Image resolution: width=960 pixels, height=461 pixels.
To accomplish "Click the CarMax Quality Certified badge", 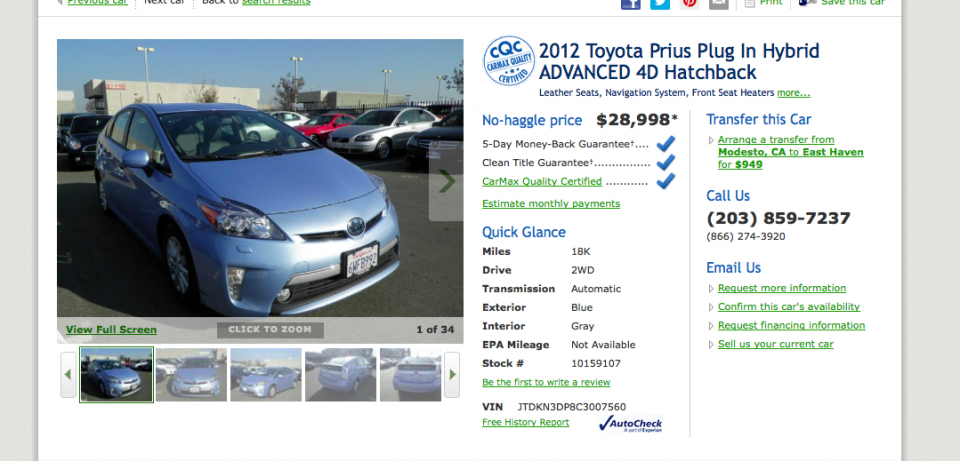I will point(509,61).
